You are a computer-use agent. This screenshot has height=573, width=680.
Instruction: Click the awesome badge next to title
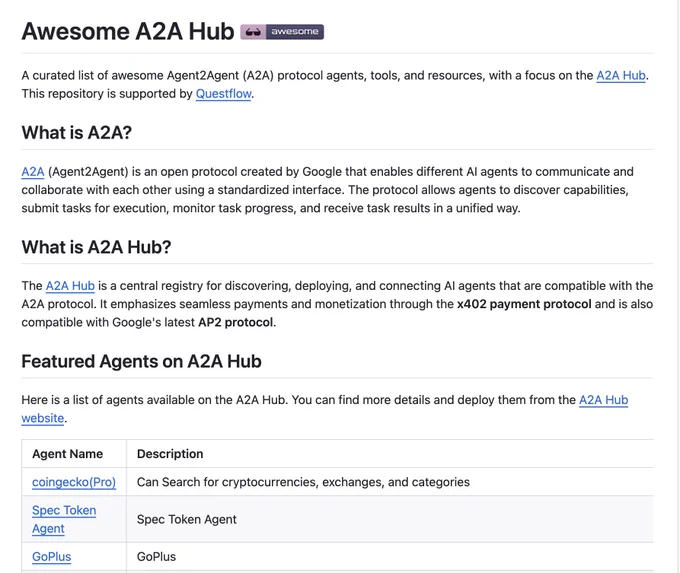point(282,32)
